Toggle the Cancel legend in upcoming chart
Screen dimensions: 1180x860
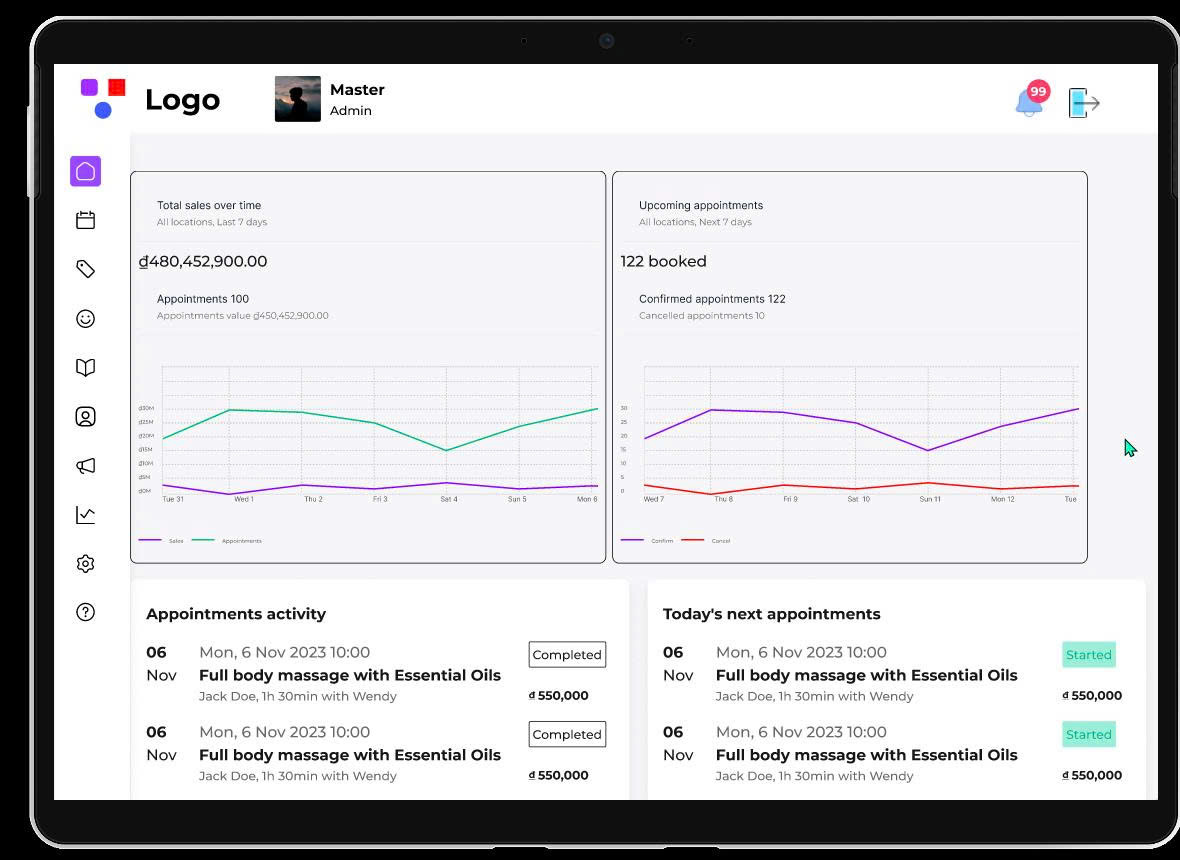pos(706,540)
